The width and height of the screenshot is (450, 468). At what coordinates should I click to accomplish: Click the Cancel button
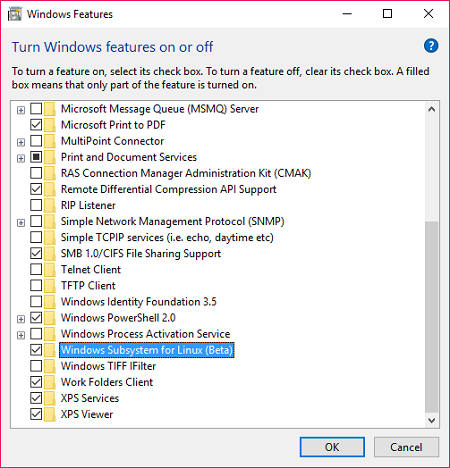click(406, 447)
